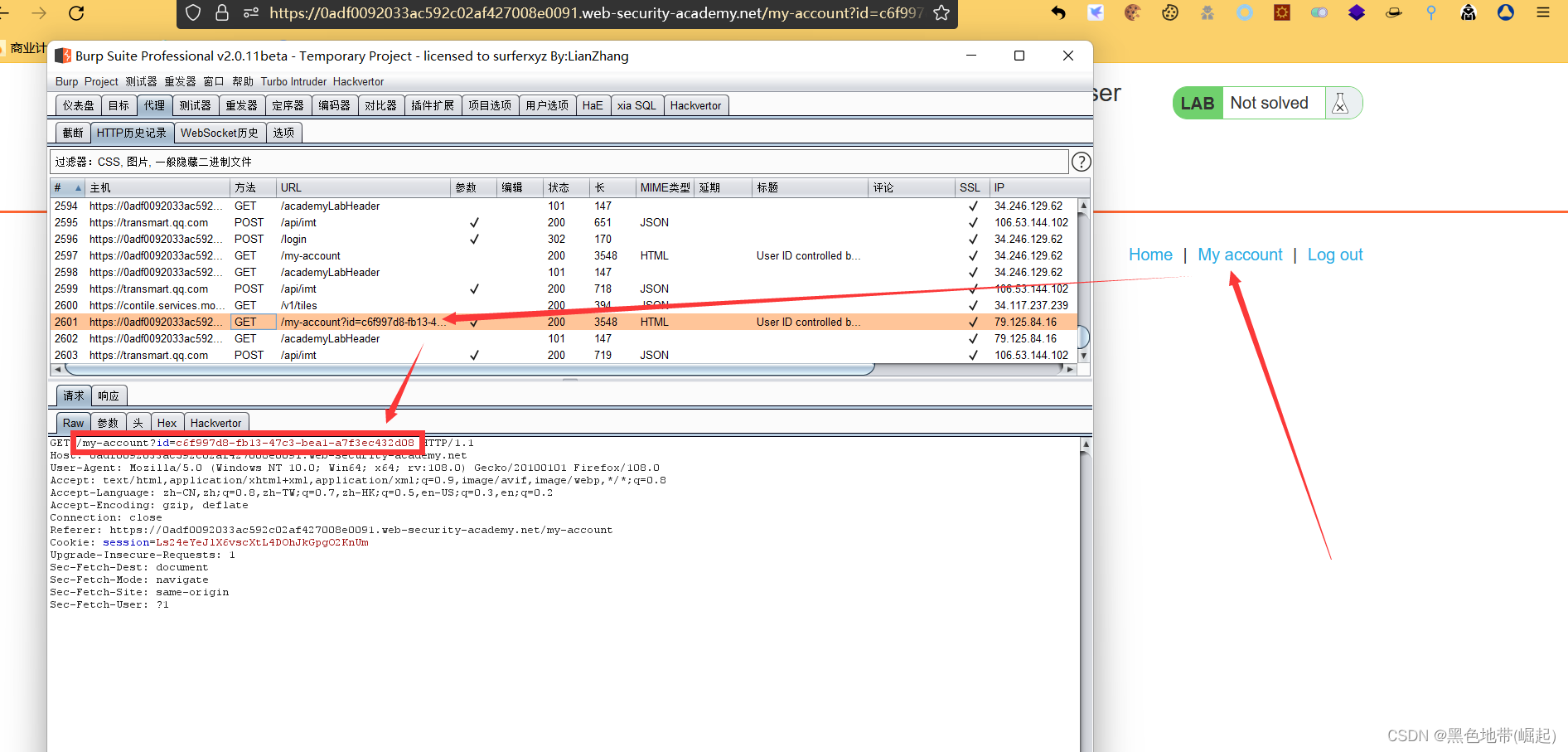This screenshot has width=1568, height=752.
Task: Open the Project menu
Action: [x=101, y=81]
